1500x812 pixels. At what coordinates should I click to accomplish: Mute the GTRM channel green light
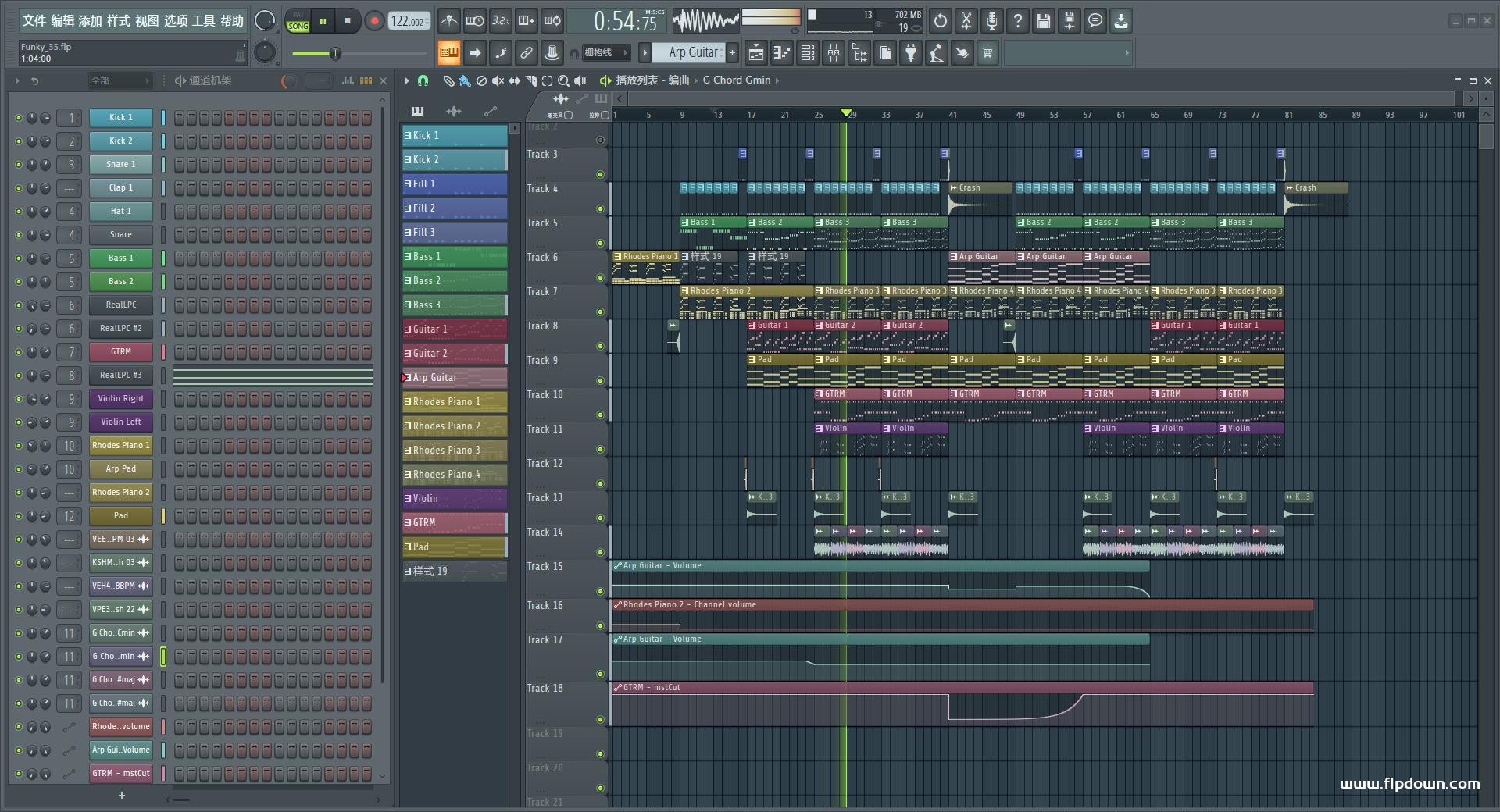(19, 352)
